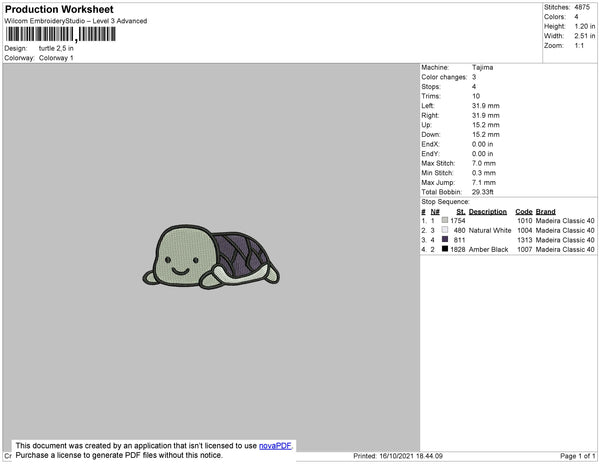Image resolution: width=600 pixels, height=464 pixels.
Task: Click the Stitches value 4875
Action: tap(582, 7)
